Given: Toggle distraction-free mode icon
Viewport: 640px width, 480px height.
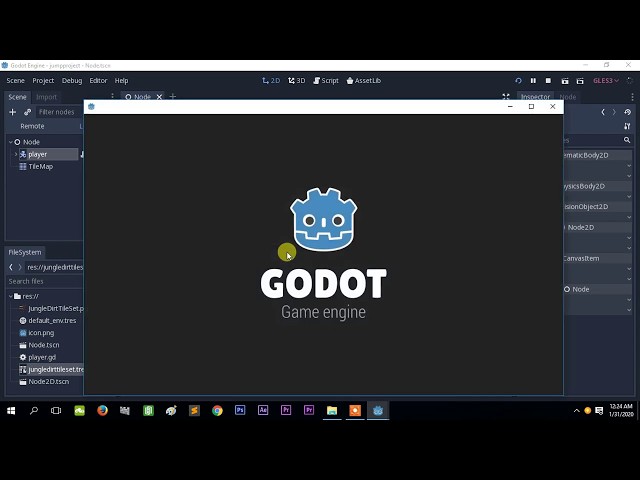Looking at the screenshot, I should [x=506, y=97].
